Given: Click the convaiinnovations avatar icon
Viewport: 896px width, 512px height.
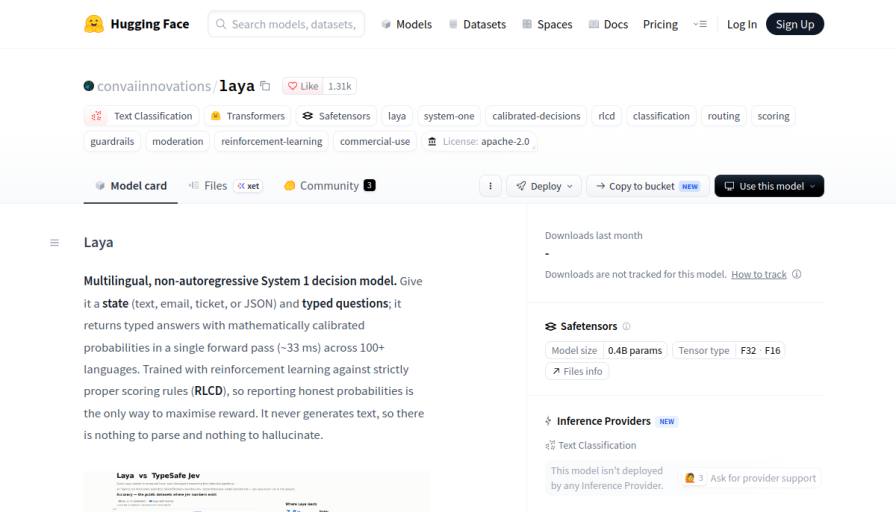Looking at the screenshot, I should (89, 86).
